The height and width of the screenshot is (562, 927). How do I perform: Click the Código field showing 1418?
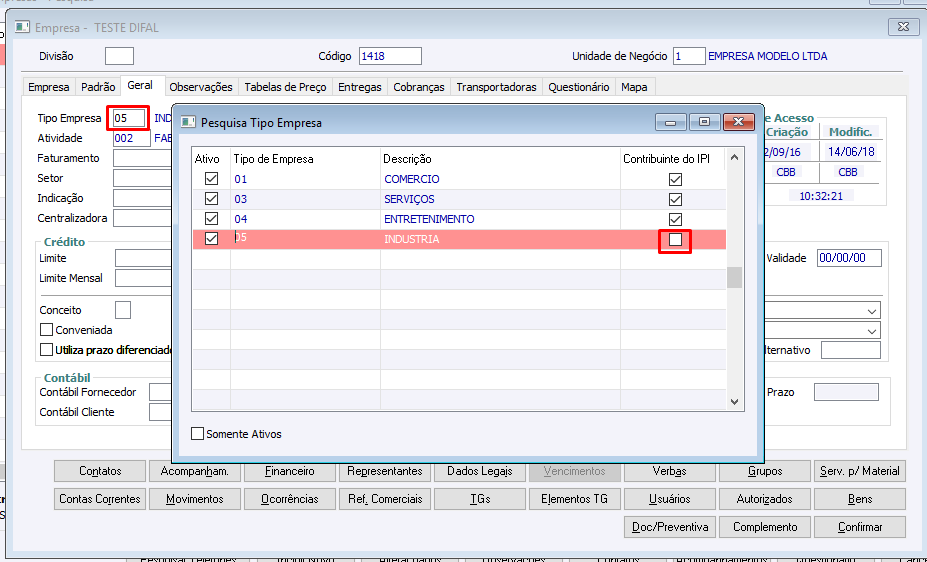coord(390,56)
